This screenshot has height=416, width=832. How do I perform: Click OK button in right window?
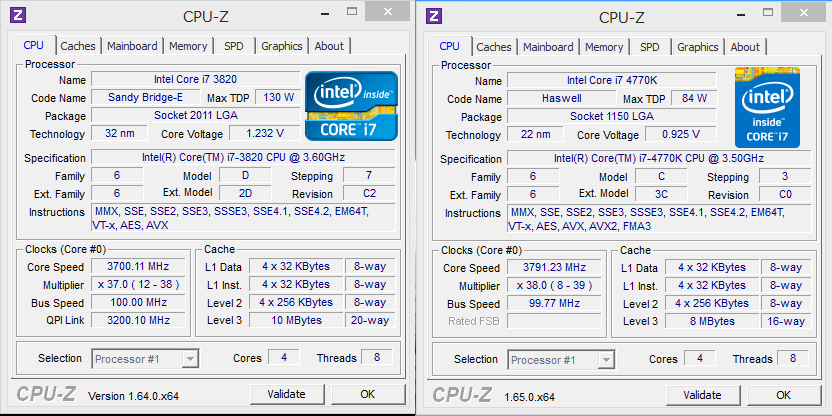coord(784,395)
